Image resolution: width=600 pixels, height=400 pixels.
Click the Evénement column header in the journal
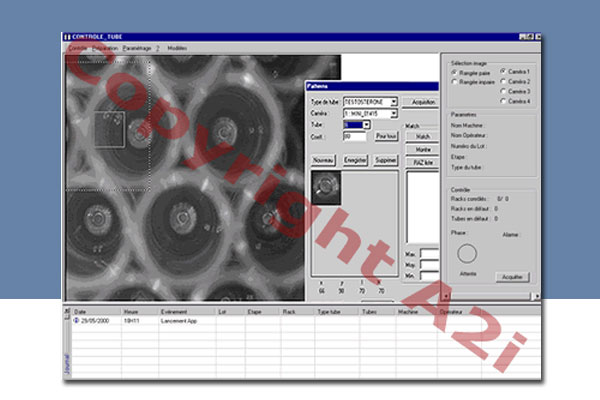point(175,311)
